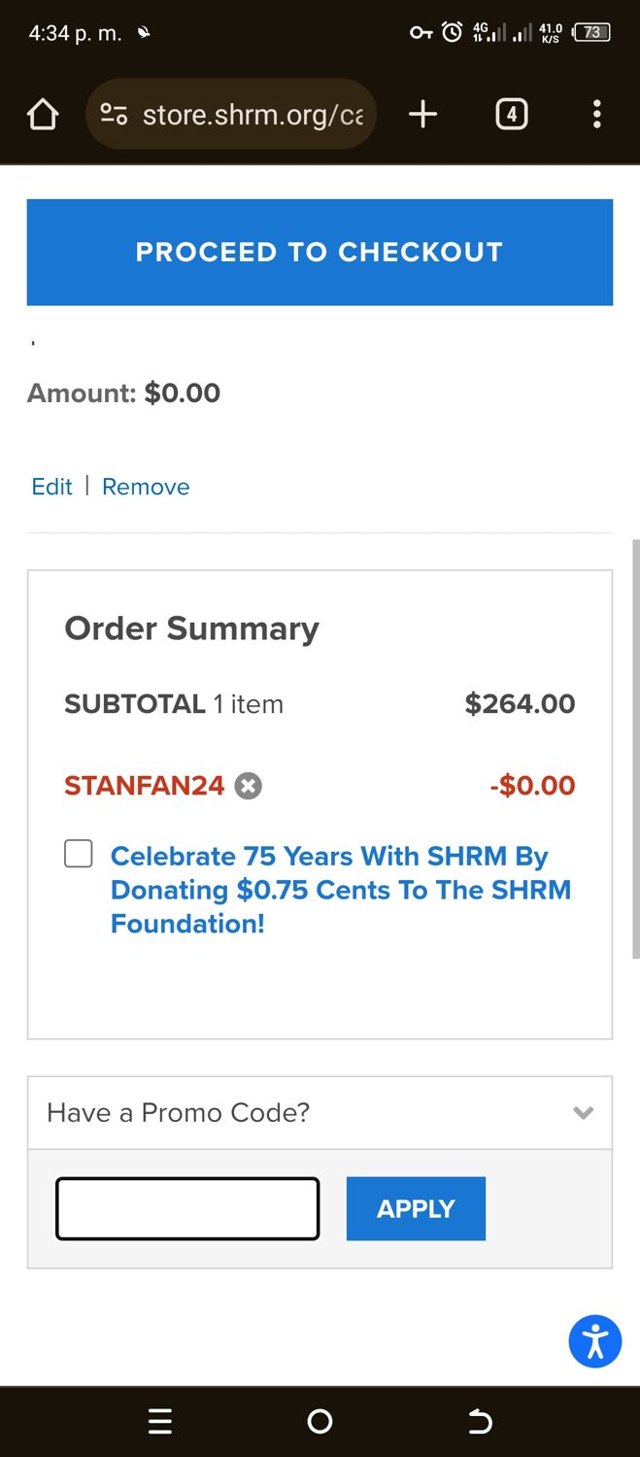Image resolution: width=640 pixels, height=1457 pixels.
Task: Open the tab switcher showing 4 tabs
Action: tap(511, 115)
